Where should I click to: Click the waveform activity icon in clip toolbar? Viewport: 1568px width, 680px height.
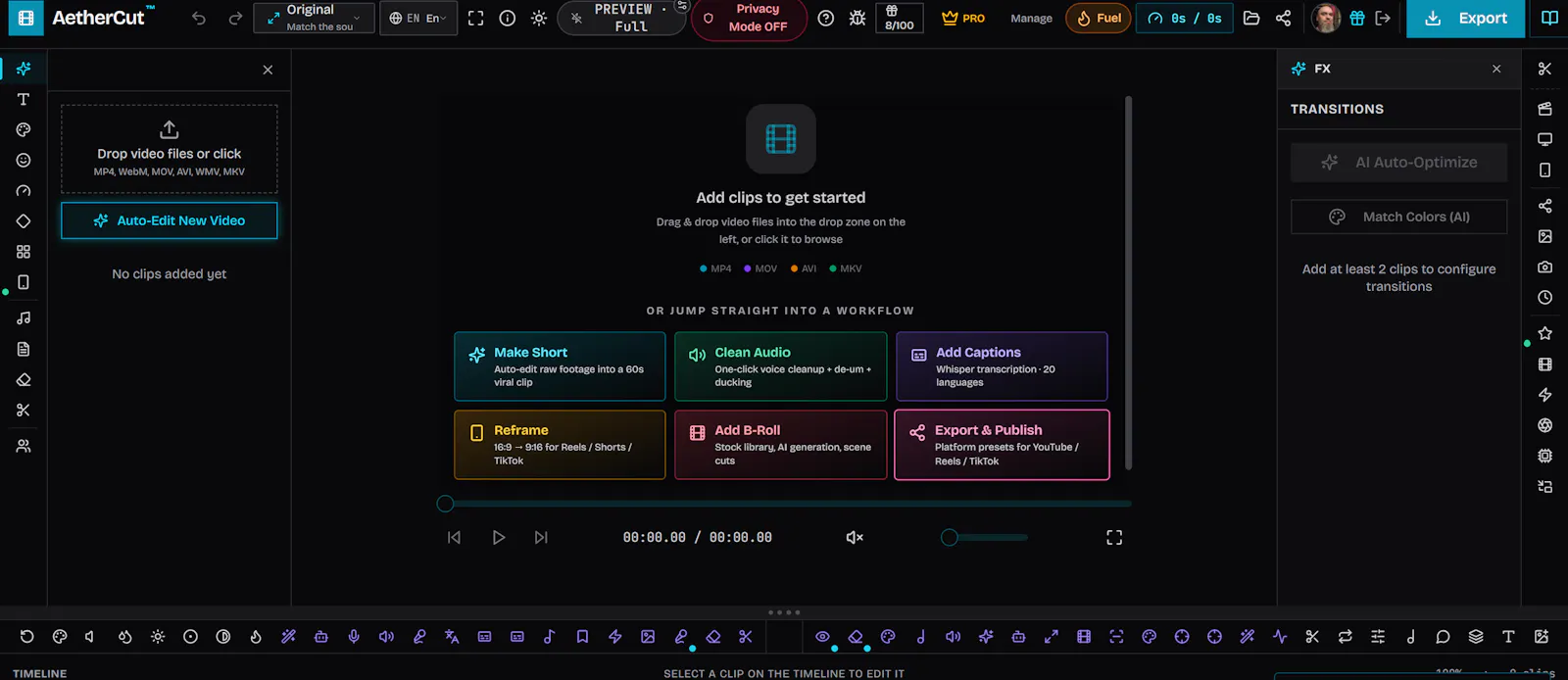(x=1280, y=636)
